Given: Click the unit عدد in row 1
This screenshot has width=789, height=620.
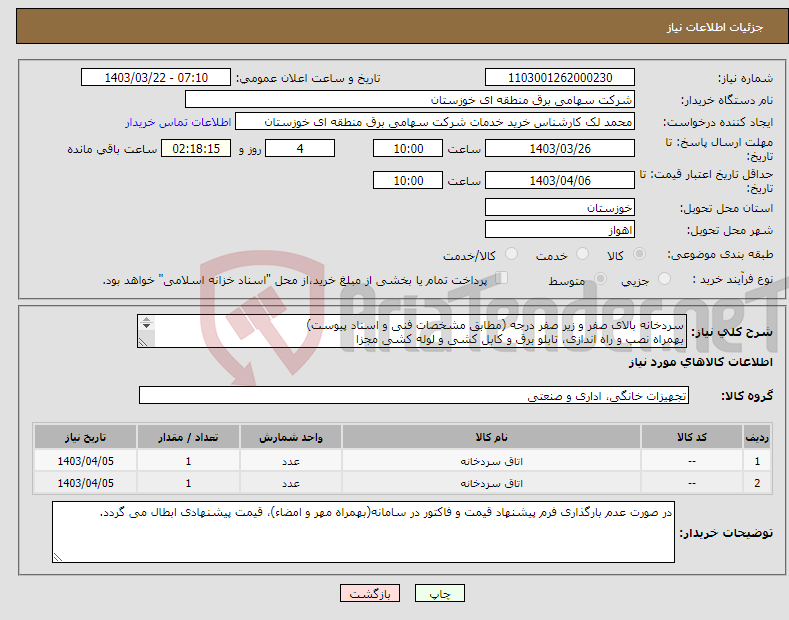Looking at the screenshot, I should (291, 461).
